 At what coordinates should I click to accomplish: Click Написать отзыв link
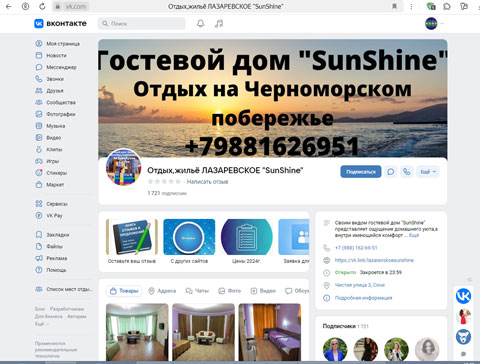207,182
